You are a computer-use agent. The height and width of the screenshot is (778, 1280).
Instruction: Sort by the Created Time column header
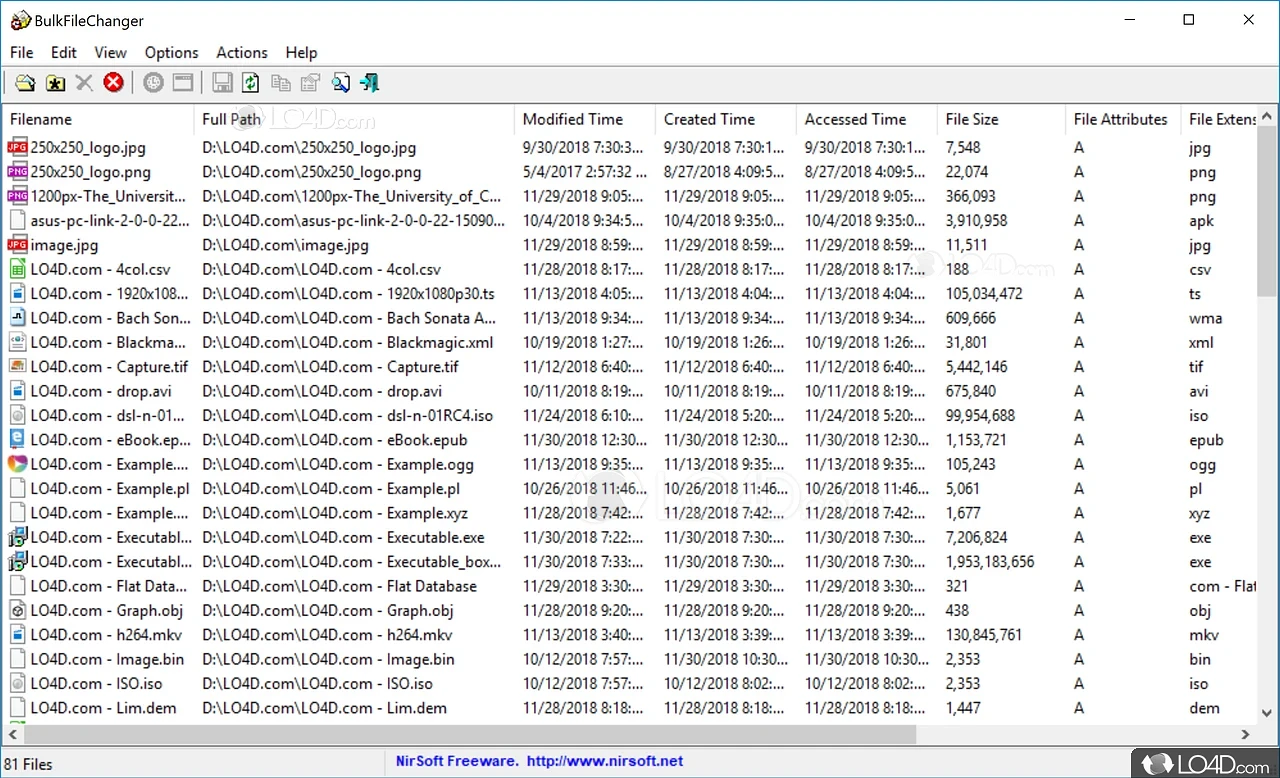pyautogui.click(x=726, y=119)
